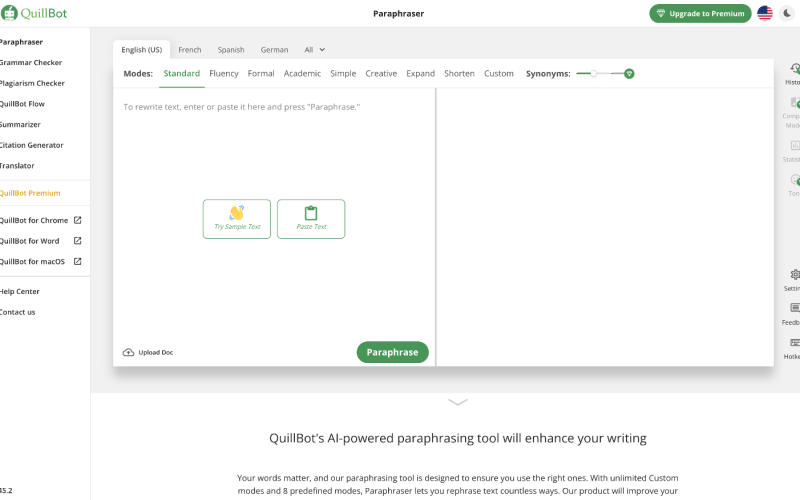
Task: Select Simple mode
Action: (343, 73)
